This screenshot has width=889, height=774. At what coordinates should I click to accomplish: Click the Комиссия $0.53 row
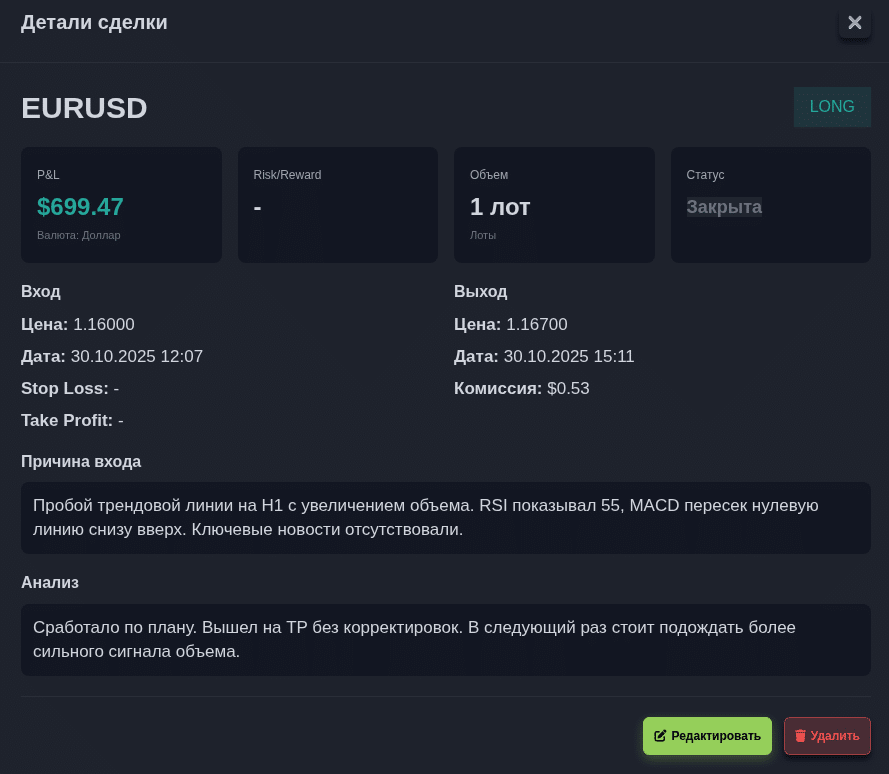coord(522,388)
